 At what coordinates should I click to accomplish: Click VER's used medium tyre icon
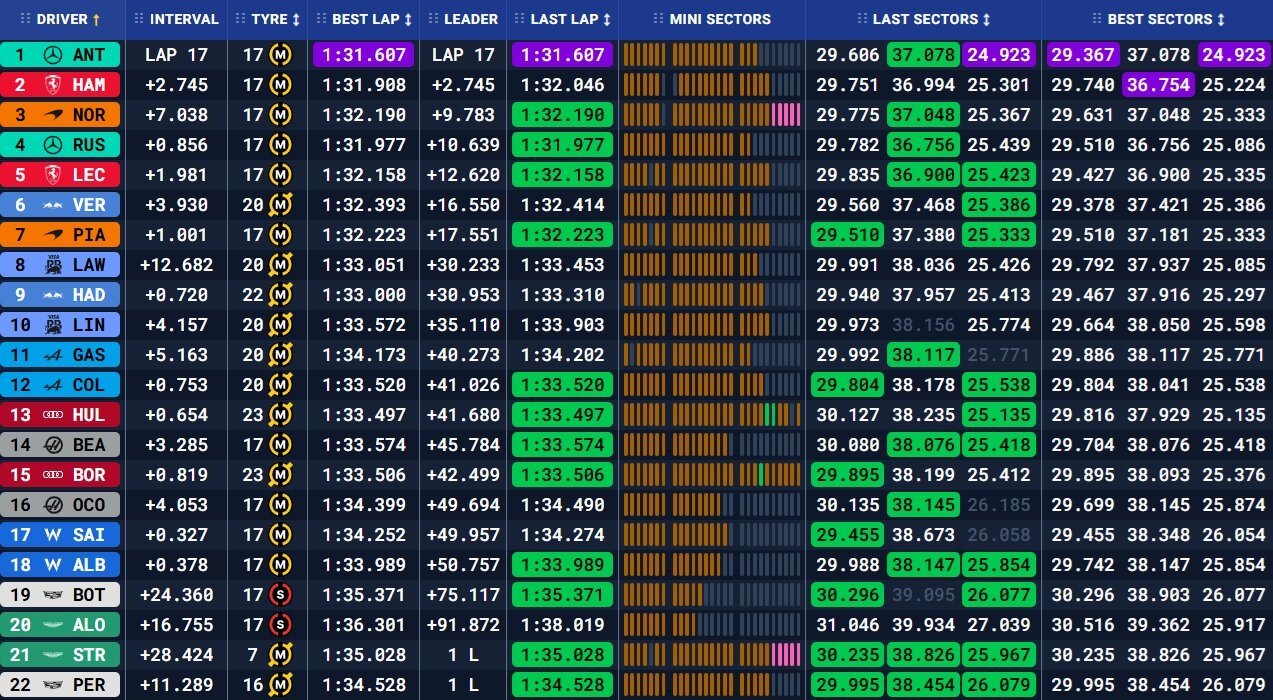click(281, 205)
